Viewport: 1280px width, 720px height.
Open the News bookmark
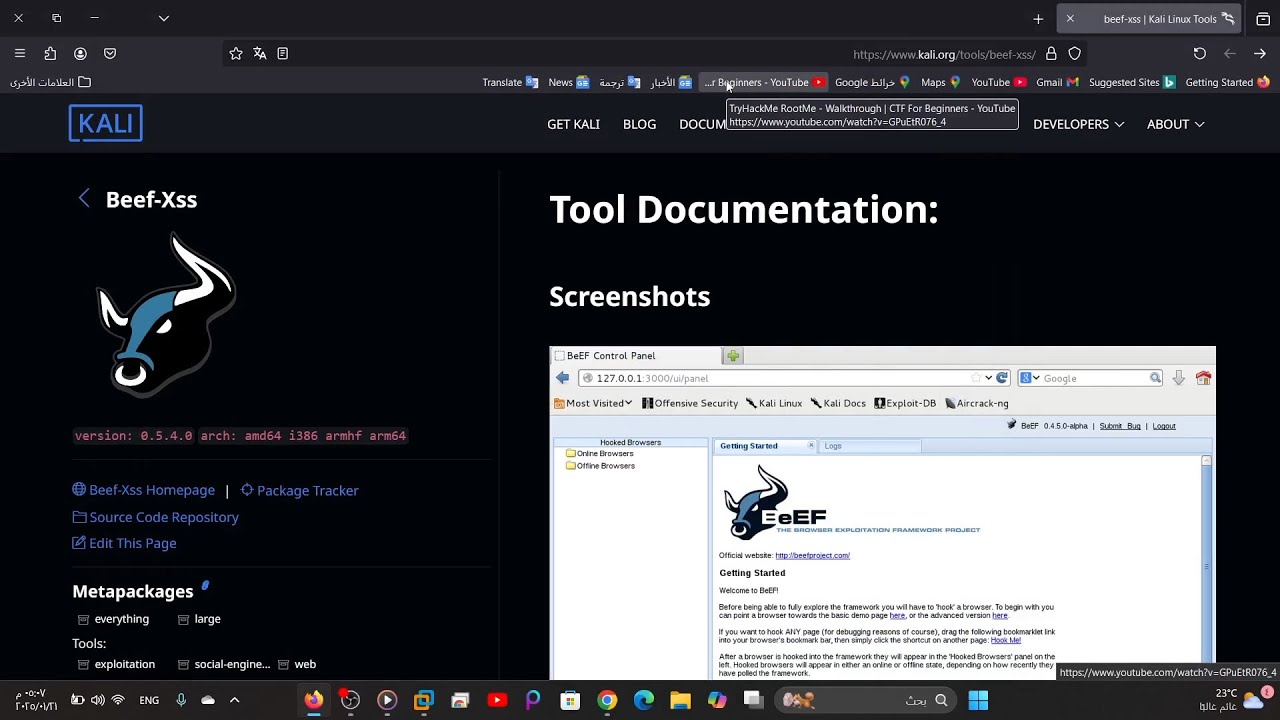[x=569, y=82]
